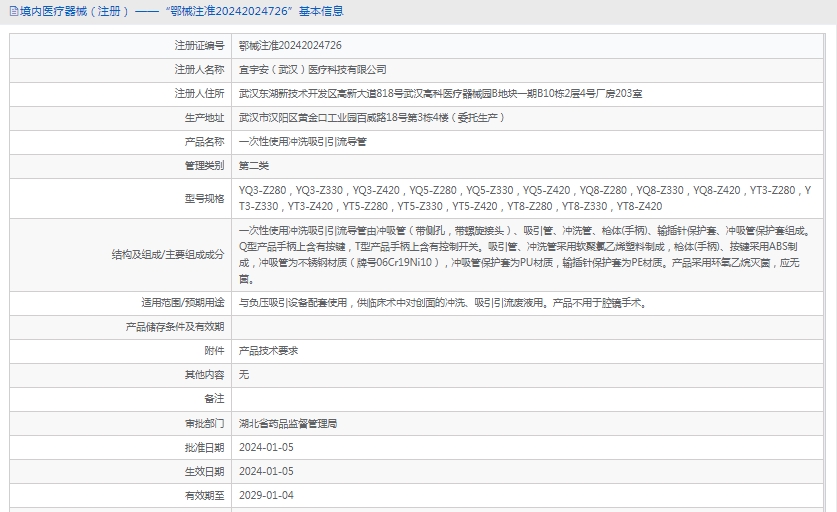Viewport: 837px width, 512px height.
Task: Select the registrant name 宜宇安（武汉）医疗科技有限公司
Action: coord(312,70)
